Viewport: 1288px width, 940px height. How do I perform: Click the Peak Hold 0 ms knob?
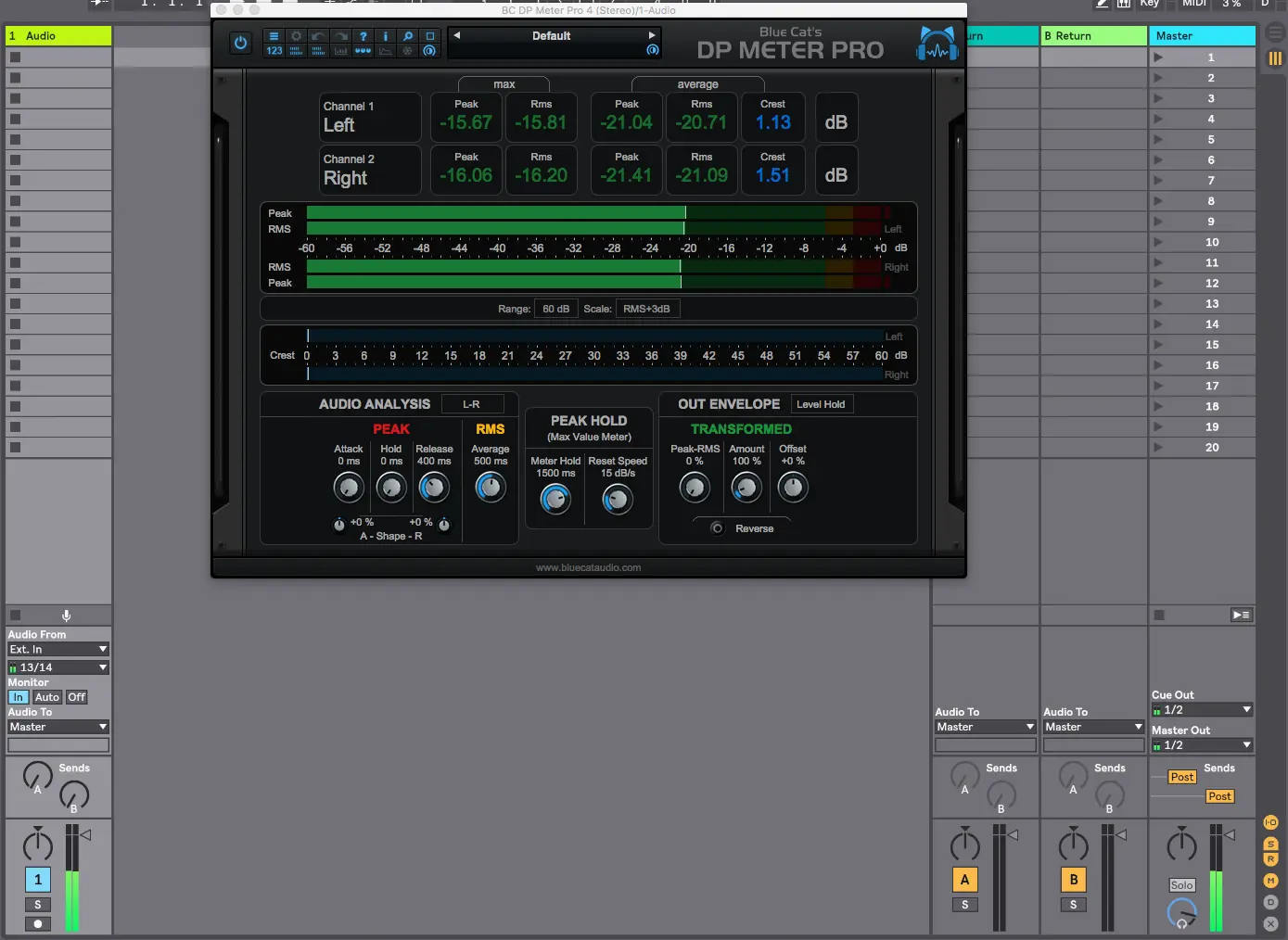[391, 488]
